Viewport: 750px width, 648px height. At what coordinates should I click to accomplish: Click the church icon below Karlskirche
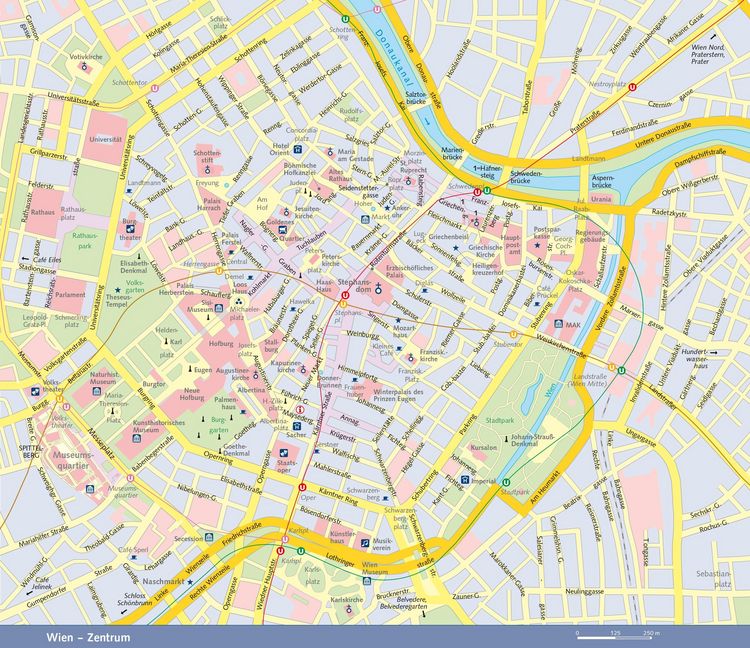pos(349,608)
